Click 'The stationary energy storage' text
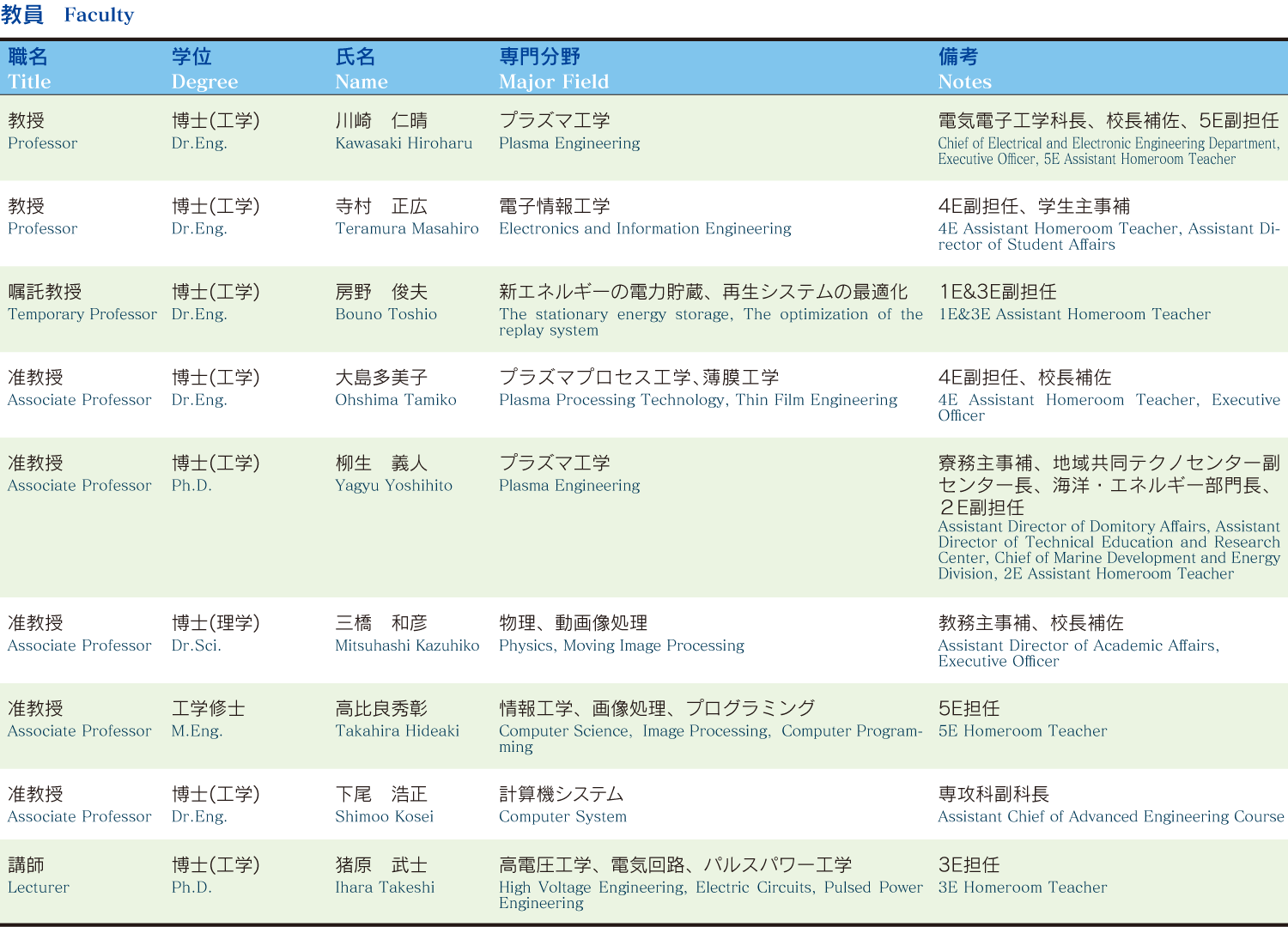Viewport: 1288px width, 927px height. click(x=615, y=314)
